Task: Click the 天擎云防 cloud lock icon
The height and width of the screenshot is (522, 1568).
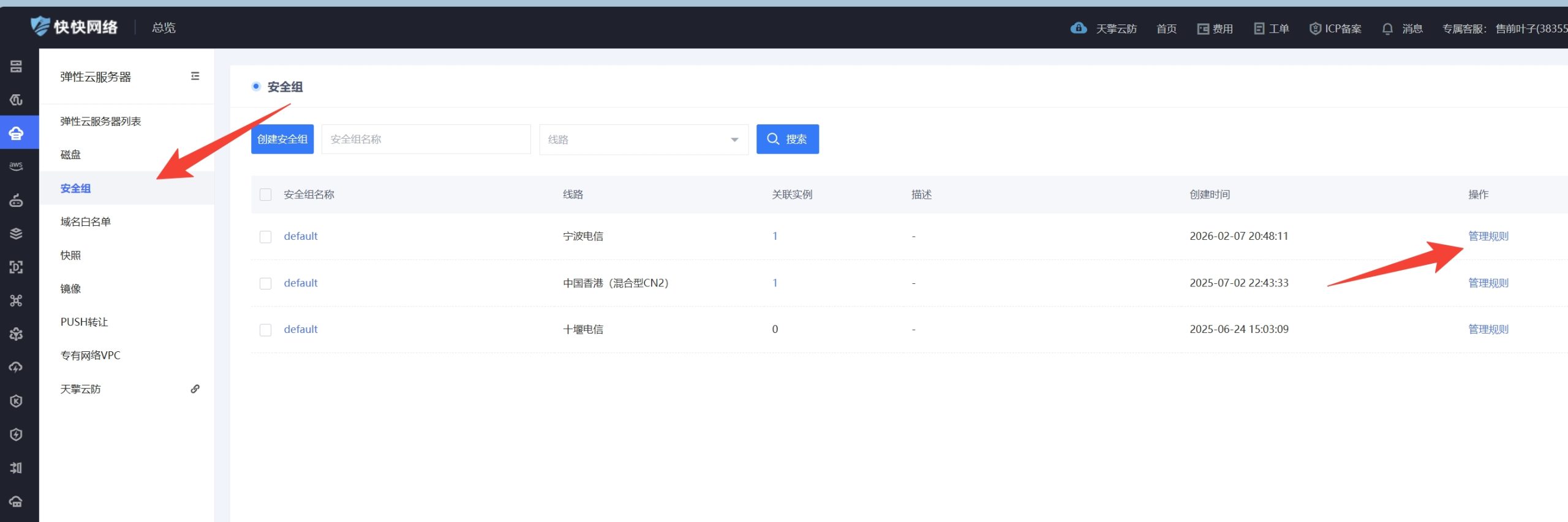Action: pyautogui.click(x=1078, y=28)
